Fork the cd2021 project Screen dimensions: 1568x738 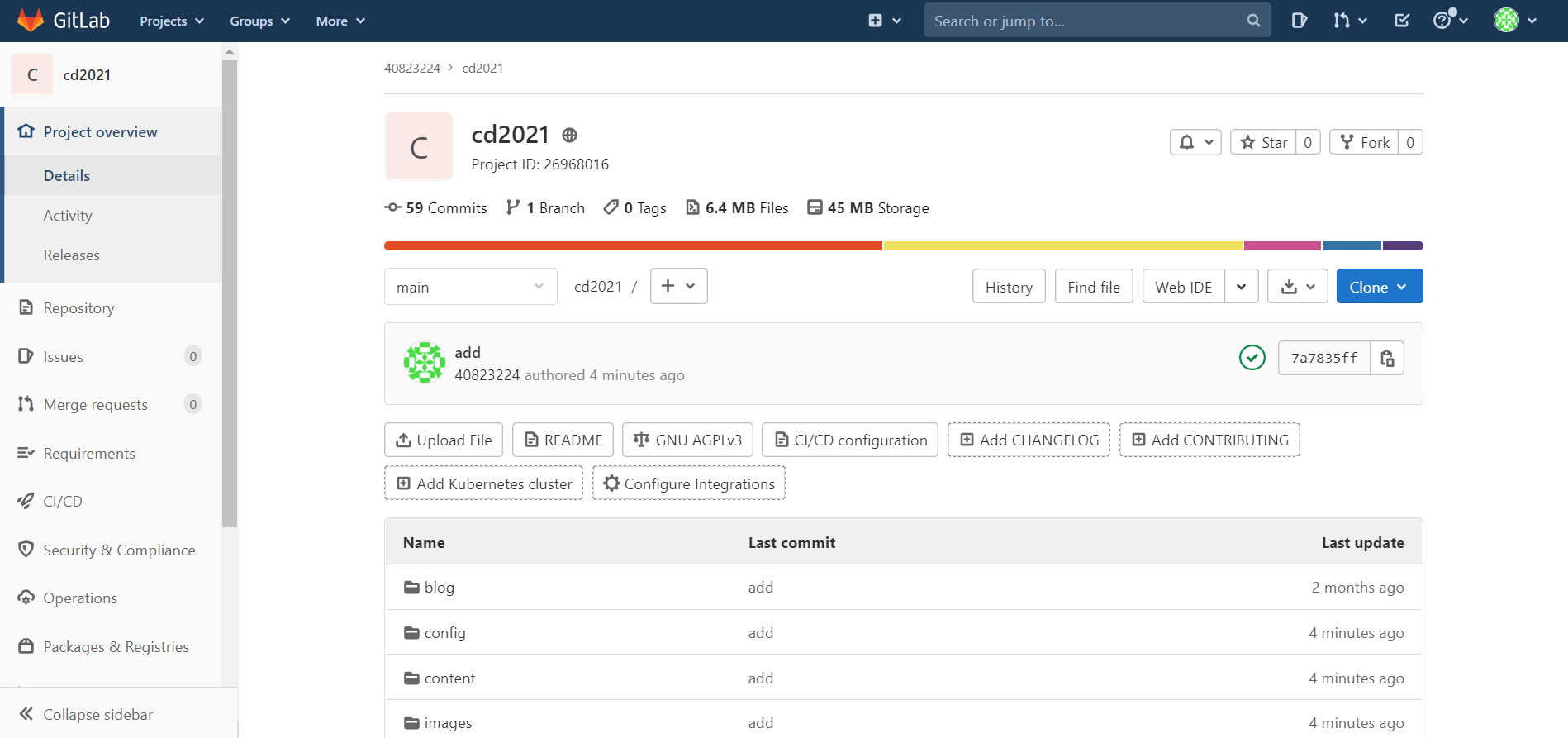[x=1364, y=142]
